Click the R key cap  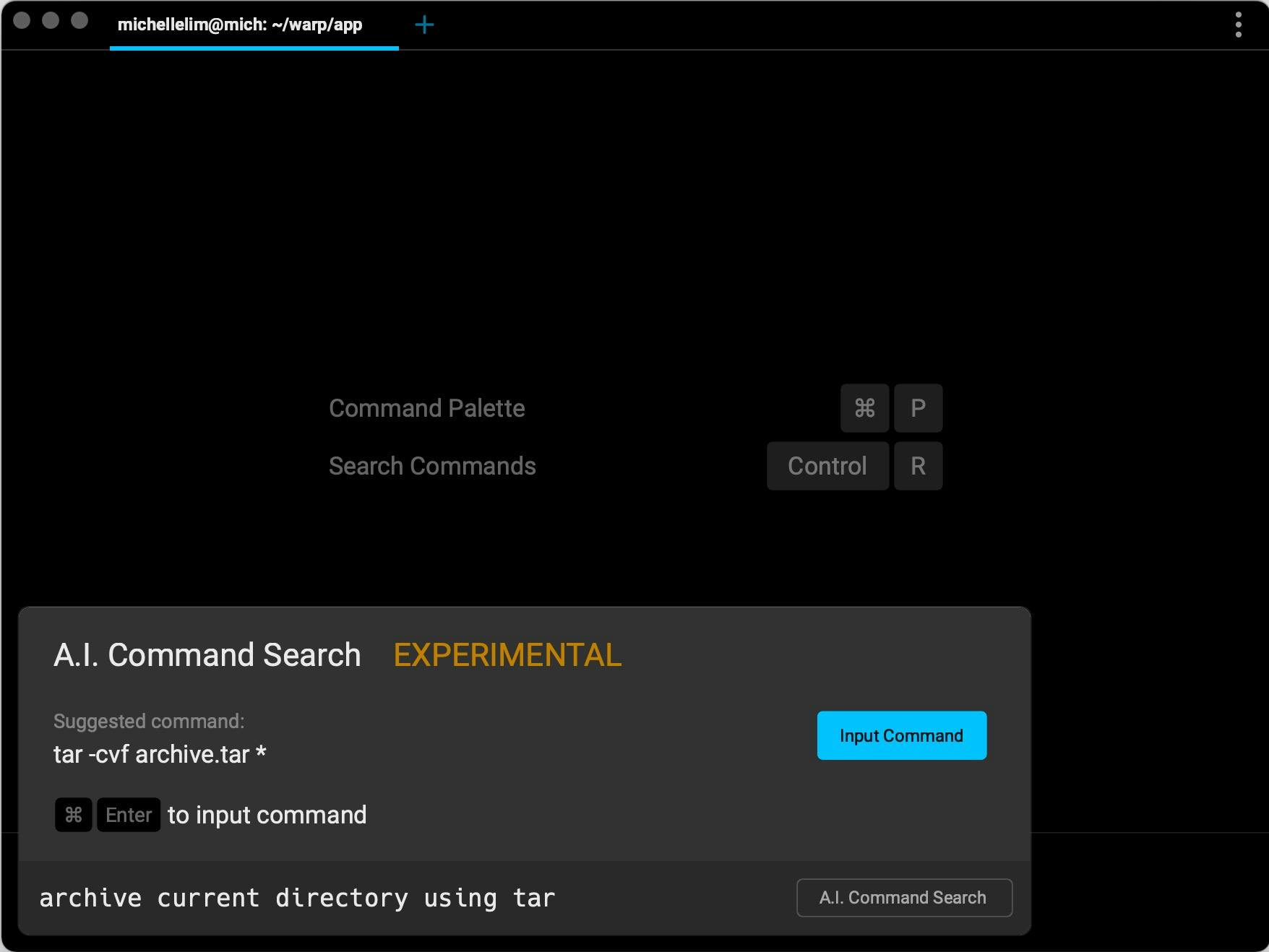(919, 466)
